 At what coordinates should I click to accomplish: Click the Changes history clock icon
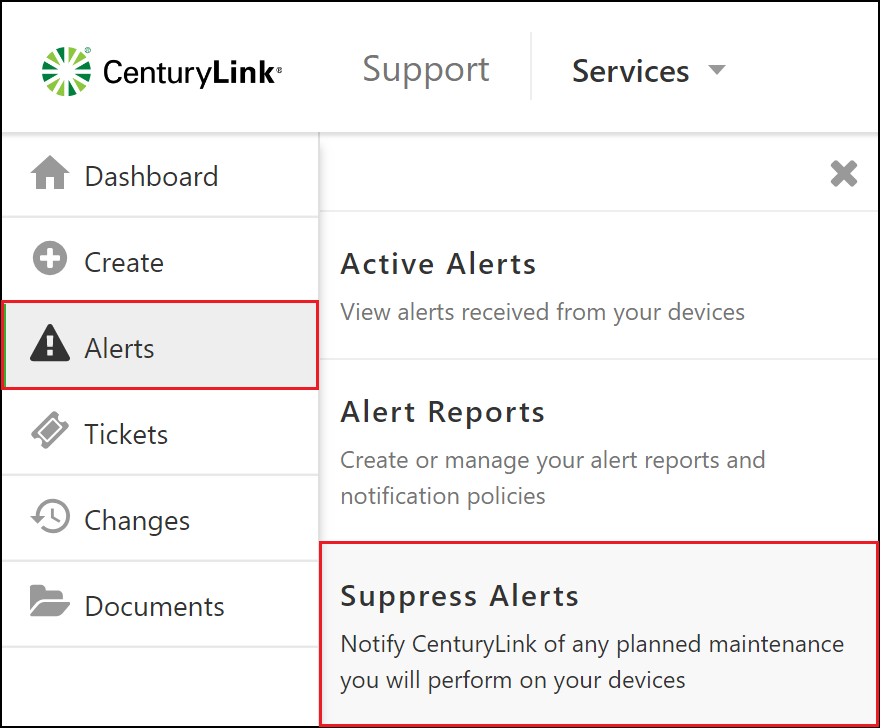pyautogui.click(x=51, y=516)
